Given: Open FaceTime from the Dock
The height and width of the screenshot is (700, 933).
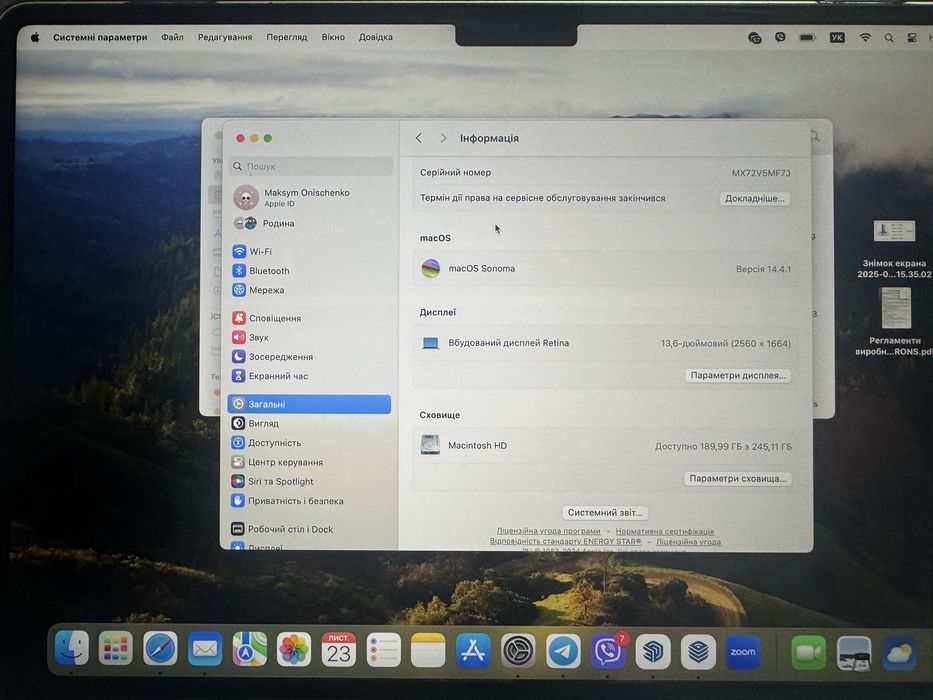Looking at the screenshot, I should tap(808, 652).
